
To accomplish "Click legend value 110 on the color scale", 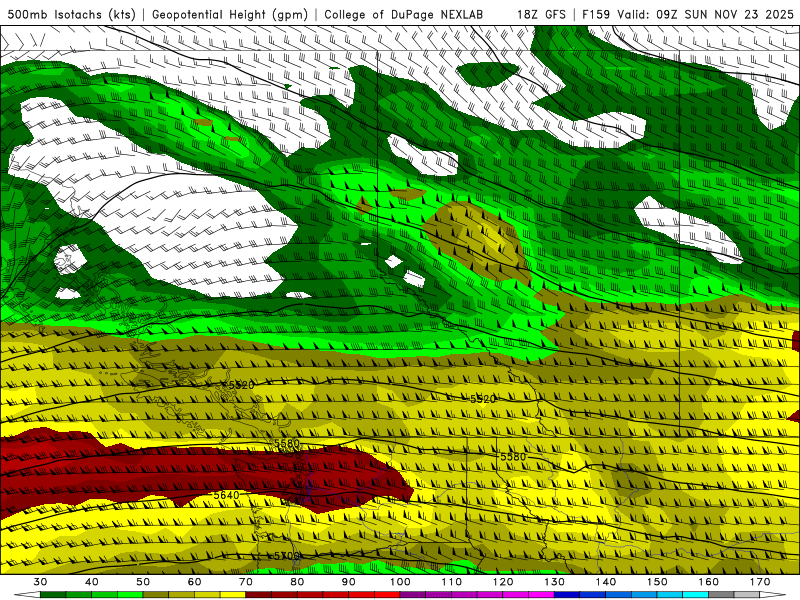I will pyautogui.click(x=452, y=582).
